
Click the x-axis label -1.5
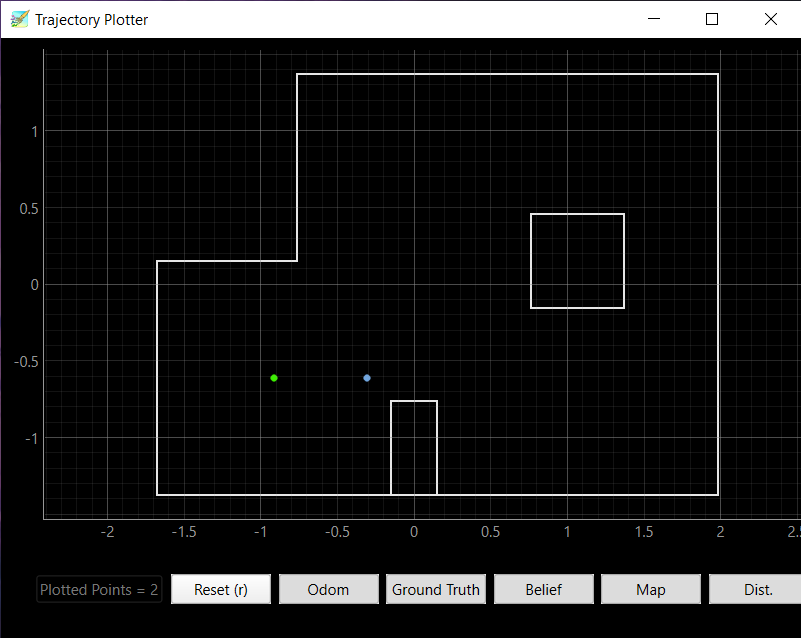click(x=184, y=532)
